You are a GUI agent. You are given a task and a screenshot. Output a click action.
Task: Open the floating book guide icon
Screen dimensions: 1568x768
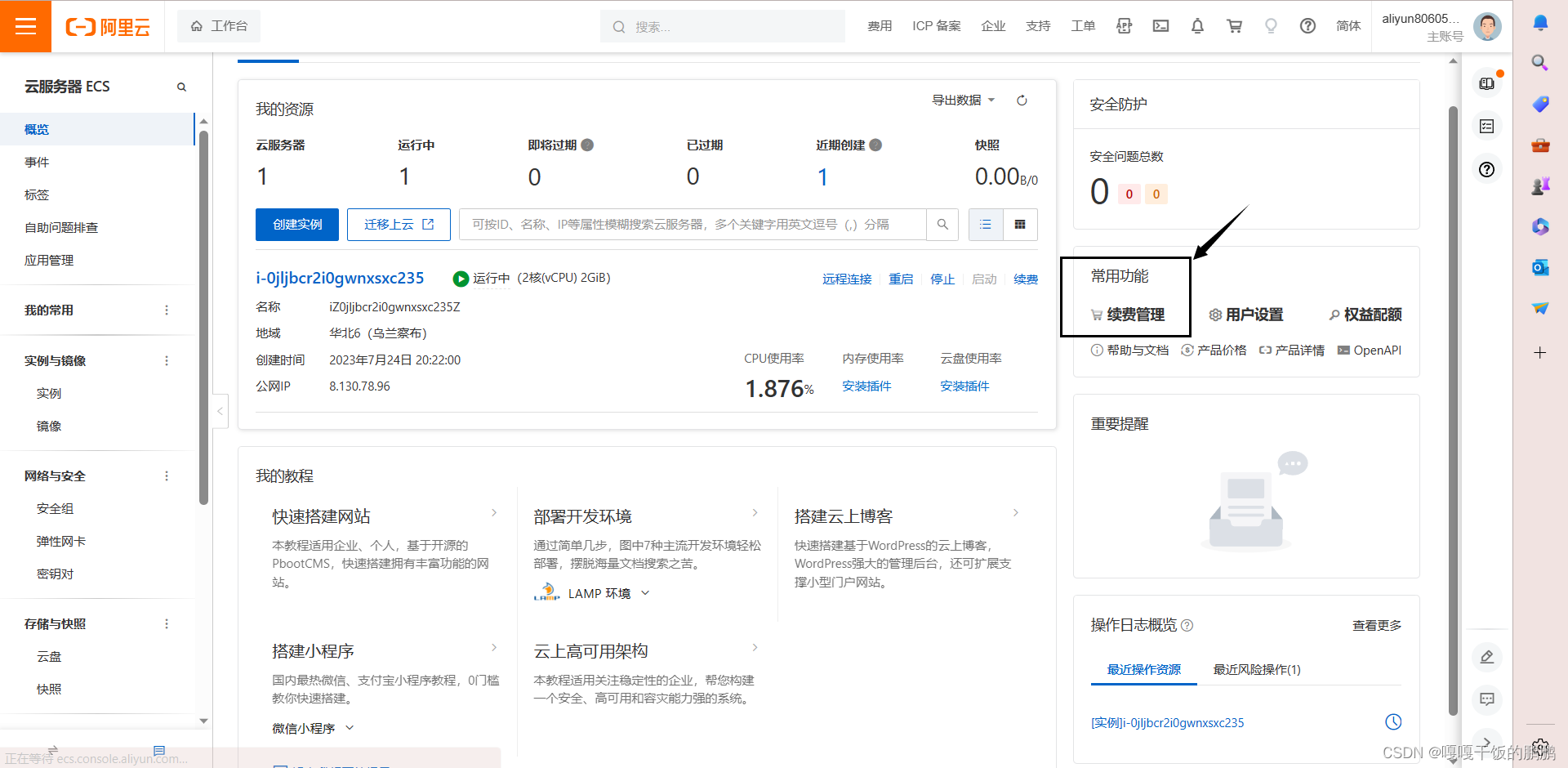pos(1487,83)
